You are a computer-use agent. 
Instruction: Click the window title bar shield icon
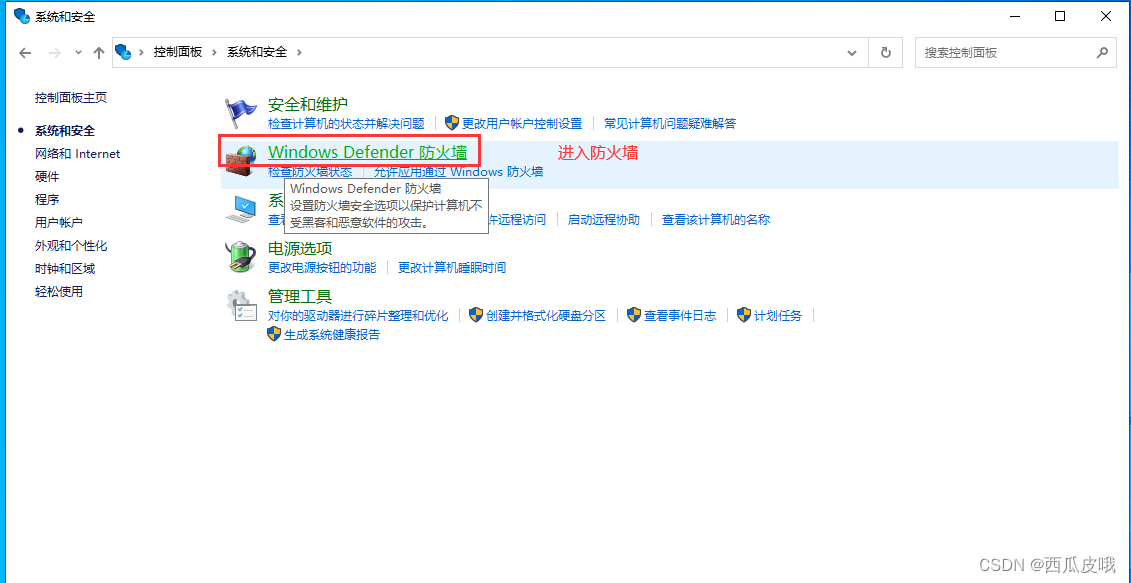coord(22,16)
